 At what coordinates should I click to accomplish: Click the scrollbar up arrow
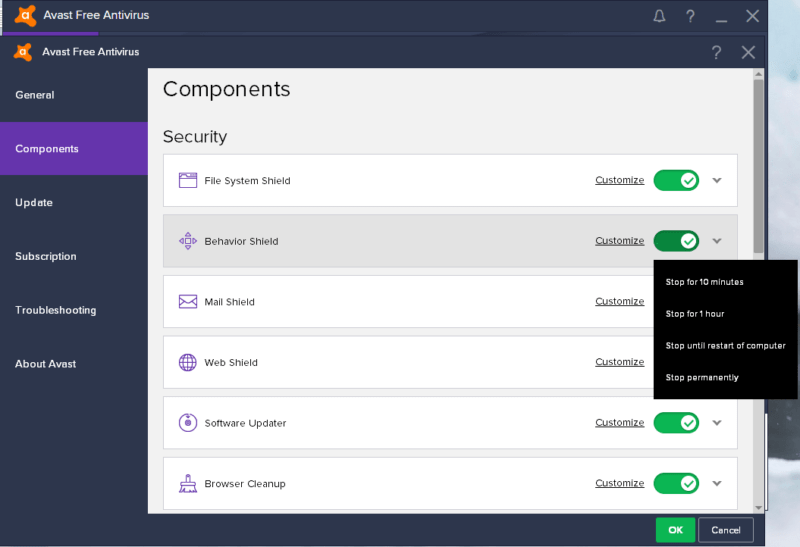click(x=759, y=74)
